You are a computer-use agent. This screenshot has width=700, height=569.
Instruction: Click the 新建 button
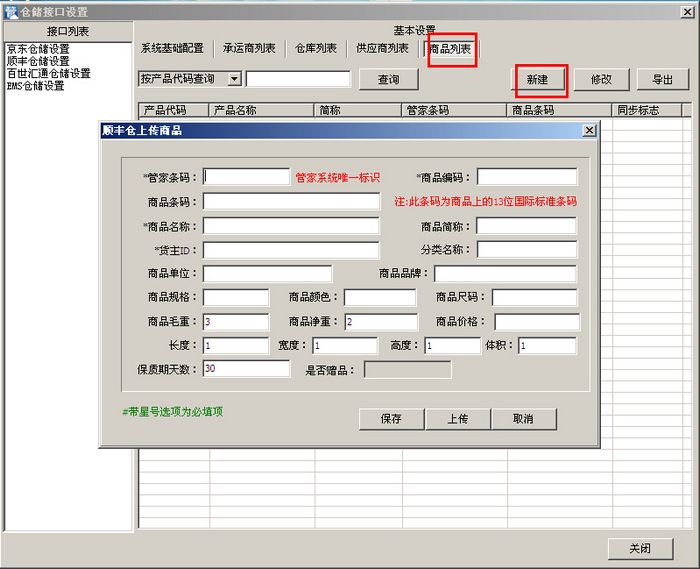point(538,80)
